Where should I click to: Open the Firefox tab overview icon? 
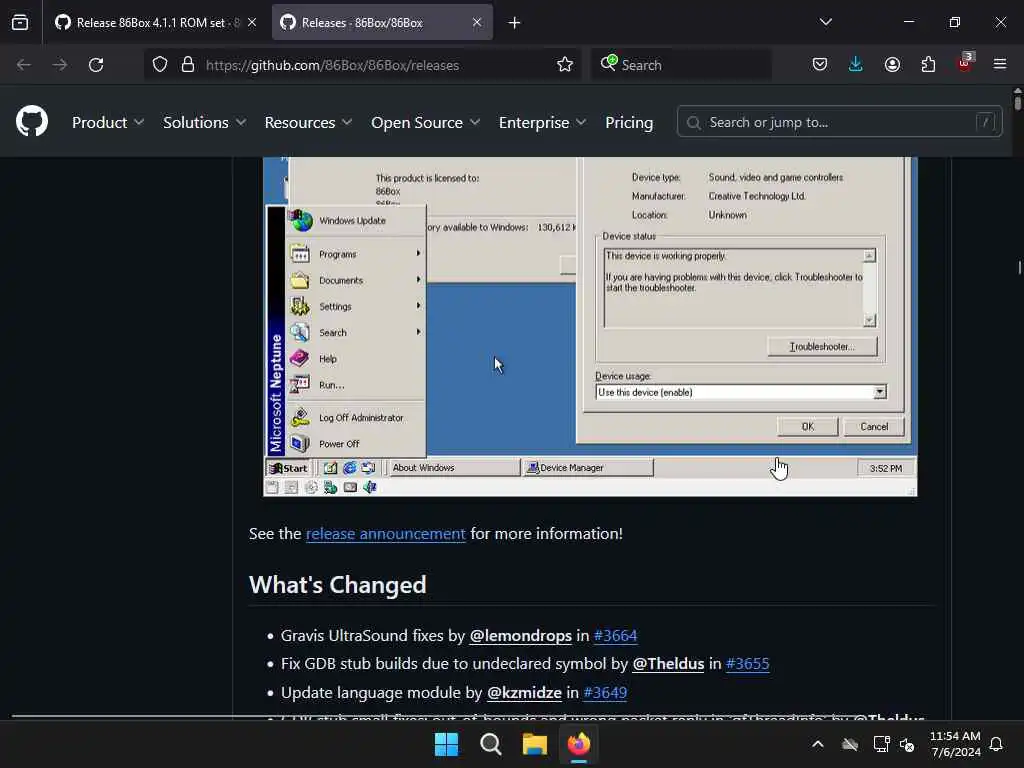pos(20,22)
